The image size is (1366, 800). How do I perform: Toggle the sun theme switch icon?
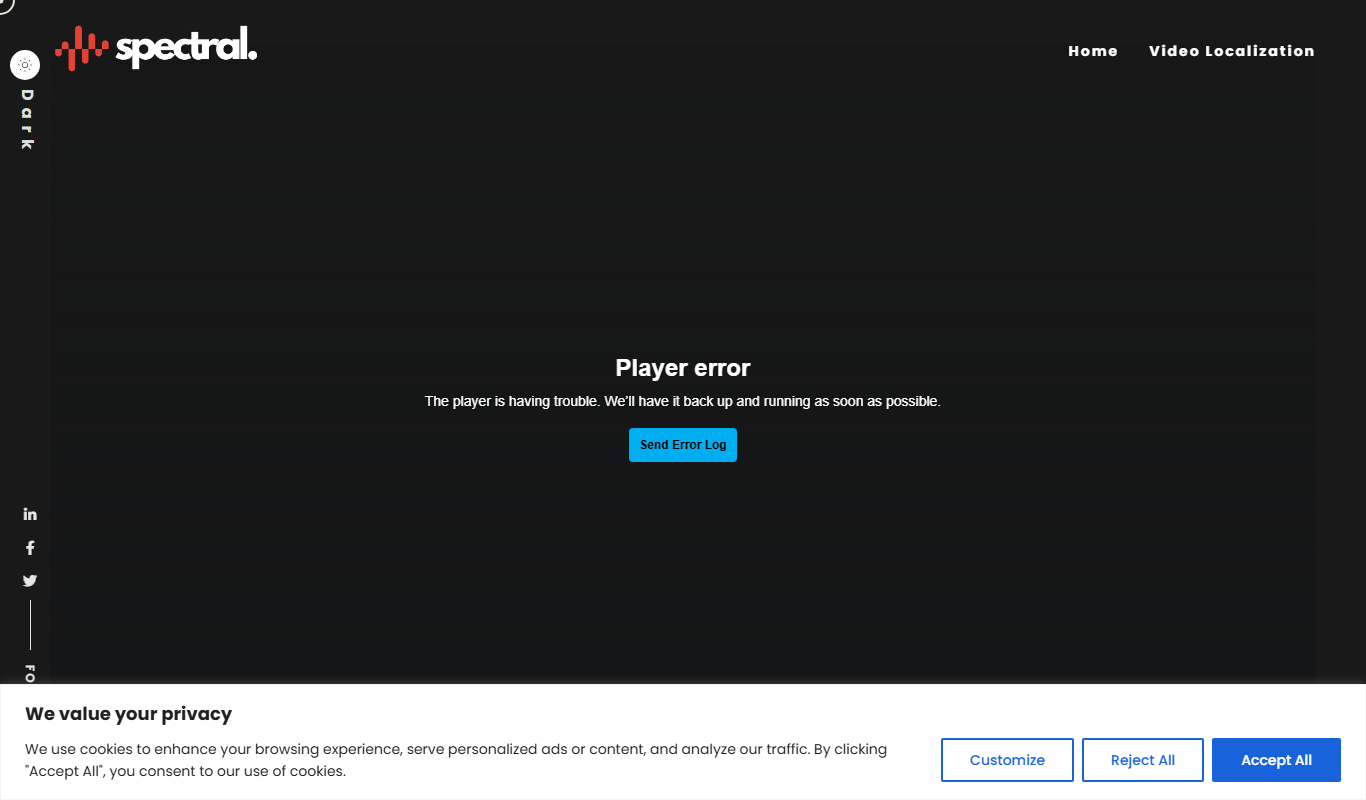25,65
